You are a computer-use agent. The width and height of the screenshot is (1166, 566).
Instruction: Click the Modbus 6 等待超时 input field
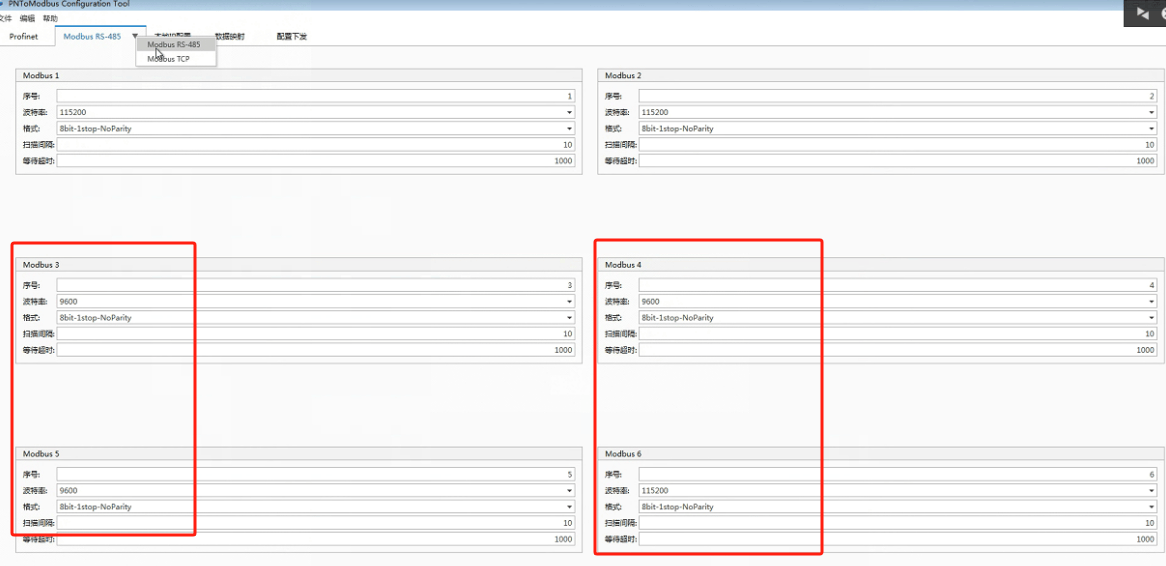tap(897, 539)
